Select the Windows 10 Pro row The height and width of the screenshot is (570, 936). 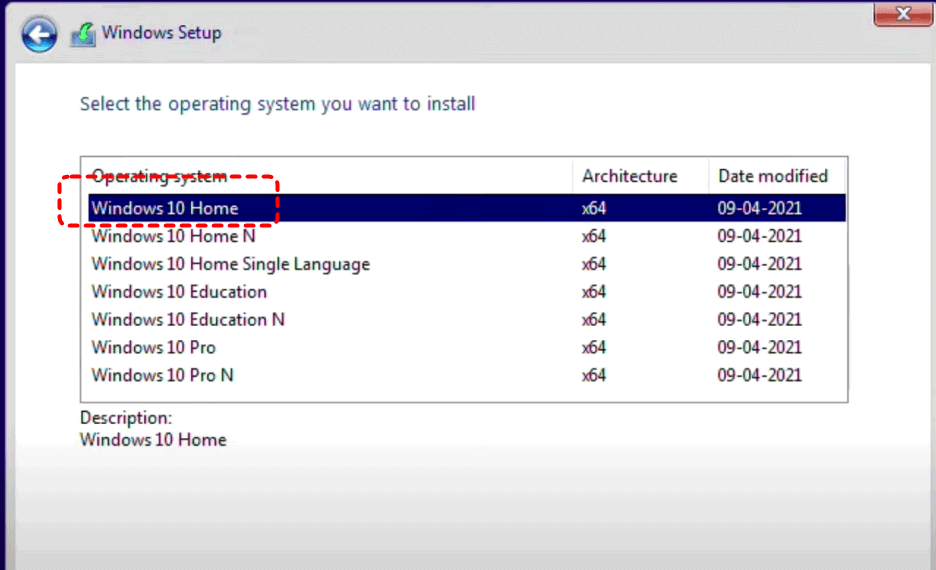point(467,347)
